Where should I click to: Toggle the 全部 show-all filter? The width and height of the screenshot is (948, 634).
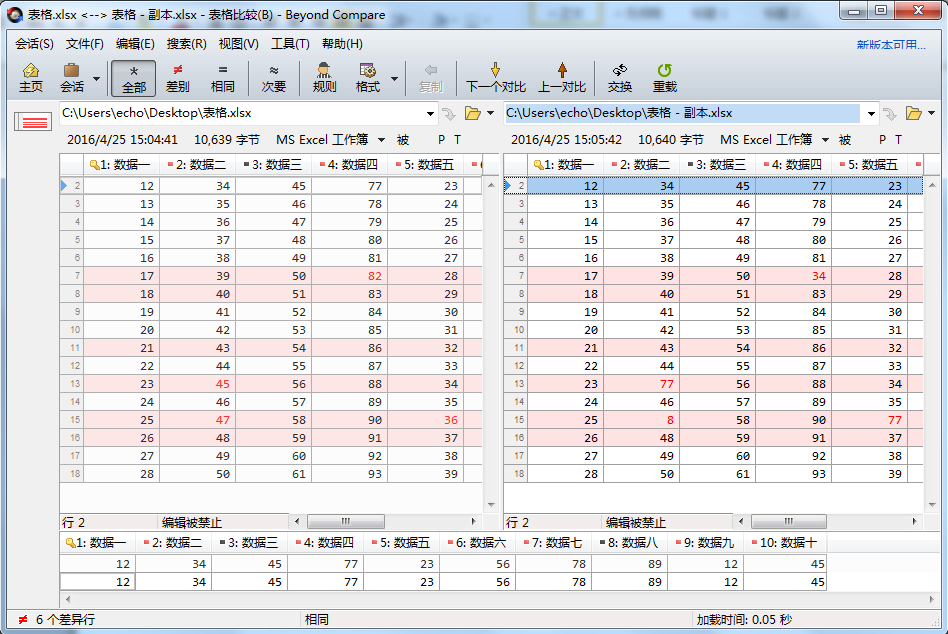[x=134, y=77]
